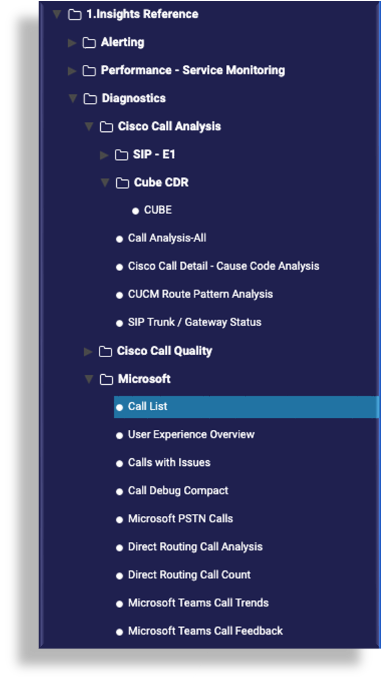Open Microsoft Teams Call Feedback

tap(205, 631)
